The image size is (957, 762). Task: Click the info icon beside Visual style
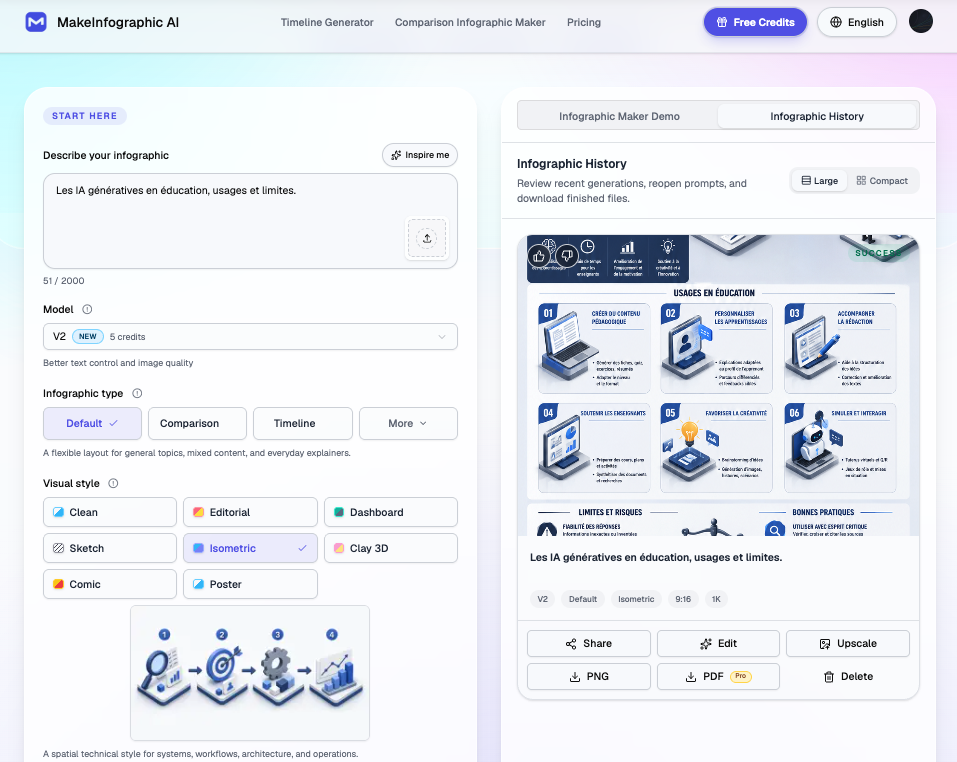(114, 483)
